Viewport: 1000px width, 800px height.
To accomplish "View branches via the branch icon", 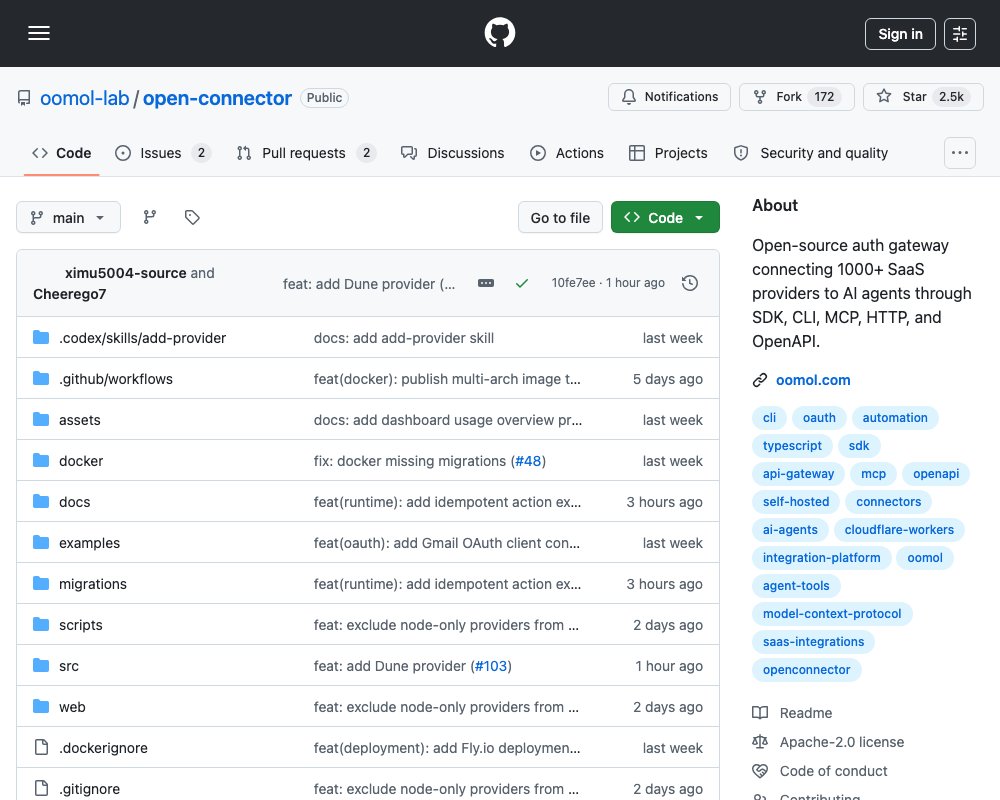I will point(150,218).
